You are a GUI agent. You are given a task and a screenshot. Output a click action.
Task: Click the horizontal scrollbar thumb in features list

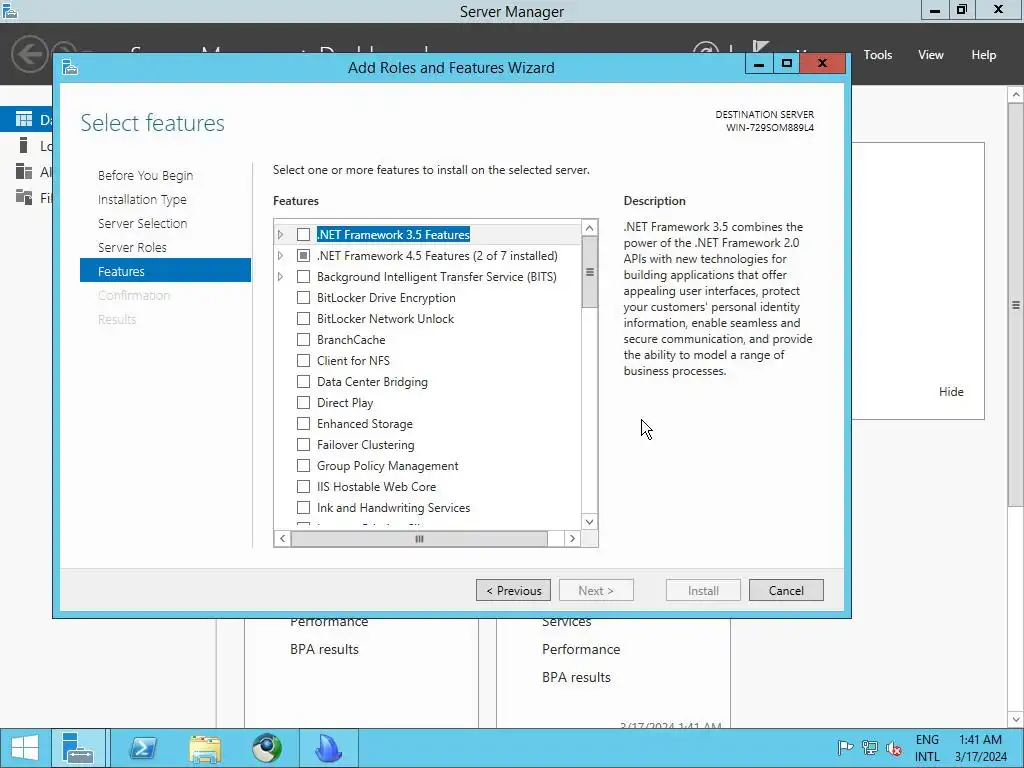pyautogui.click(x=419, y=539)
